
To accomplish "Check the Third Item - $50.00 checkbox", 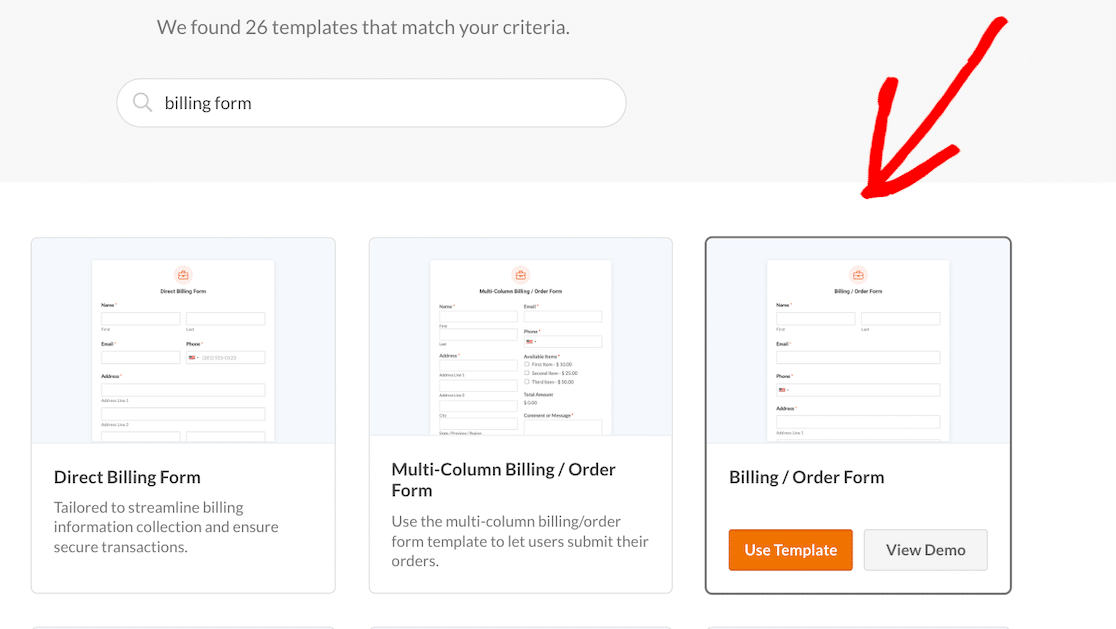I will click(x=526, y=380).
